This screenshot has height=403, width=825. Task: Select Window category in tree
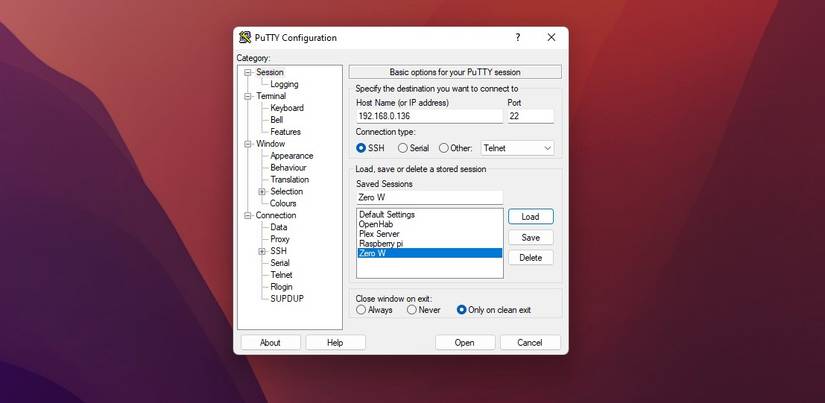click(x=270, y=144)
